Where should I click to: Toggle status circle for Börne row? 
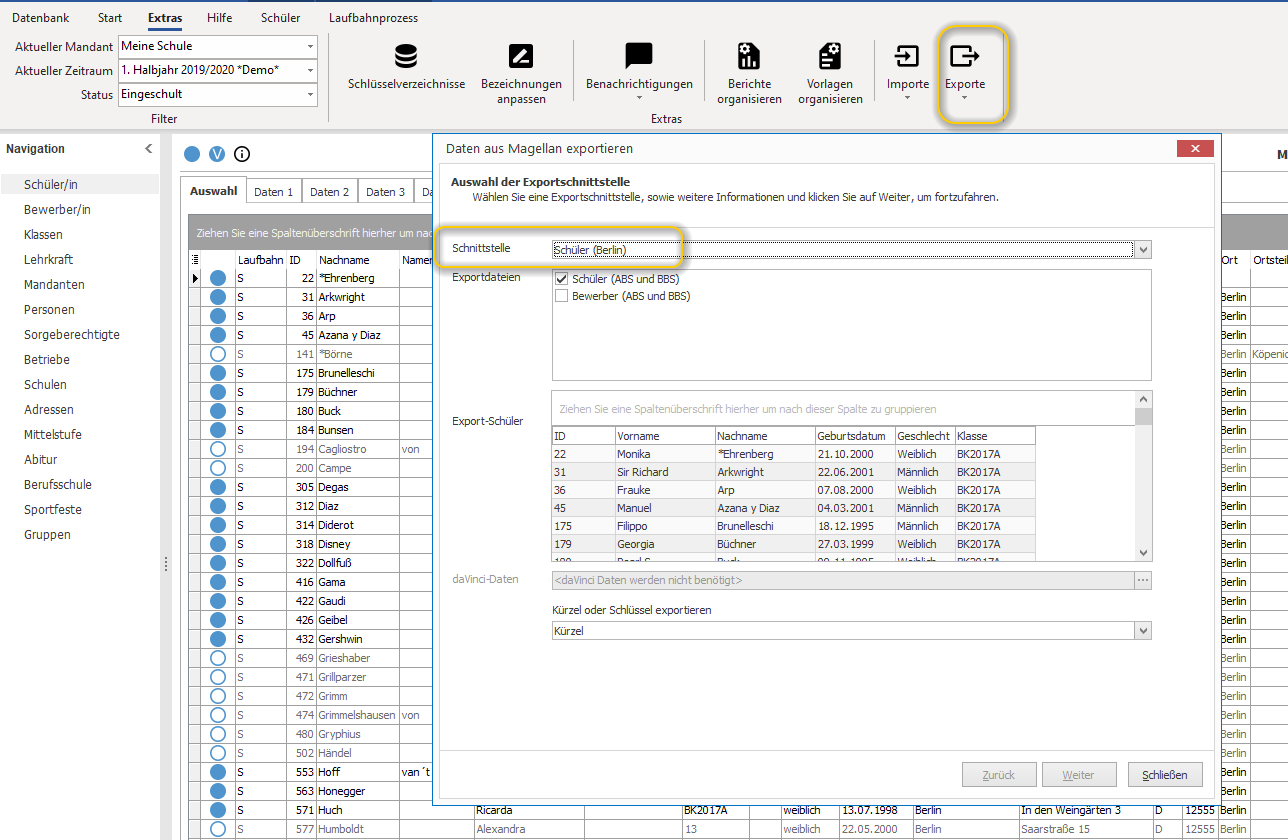pos(218,354)
